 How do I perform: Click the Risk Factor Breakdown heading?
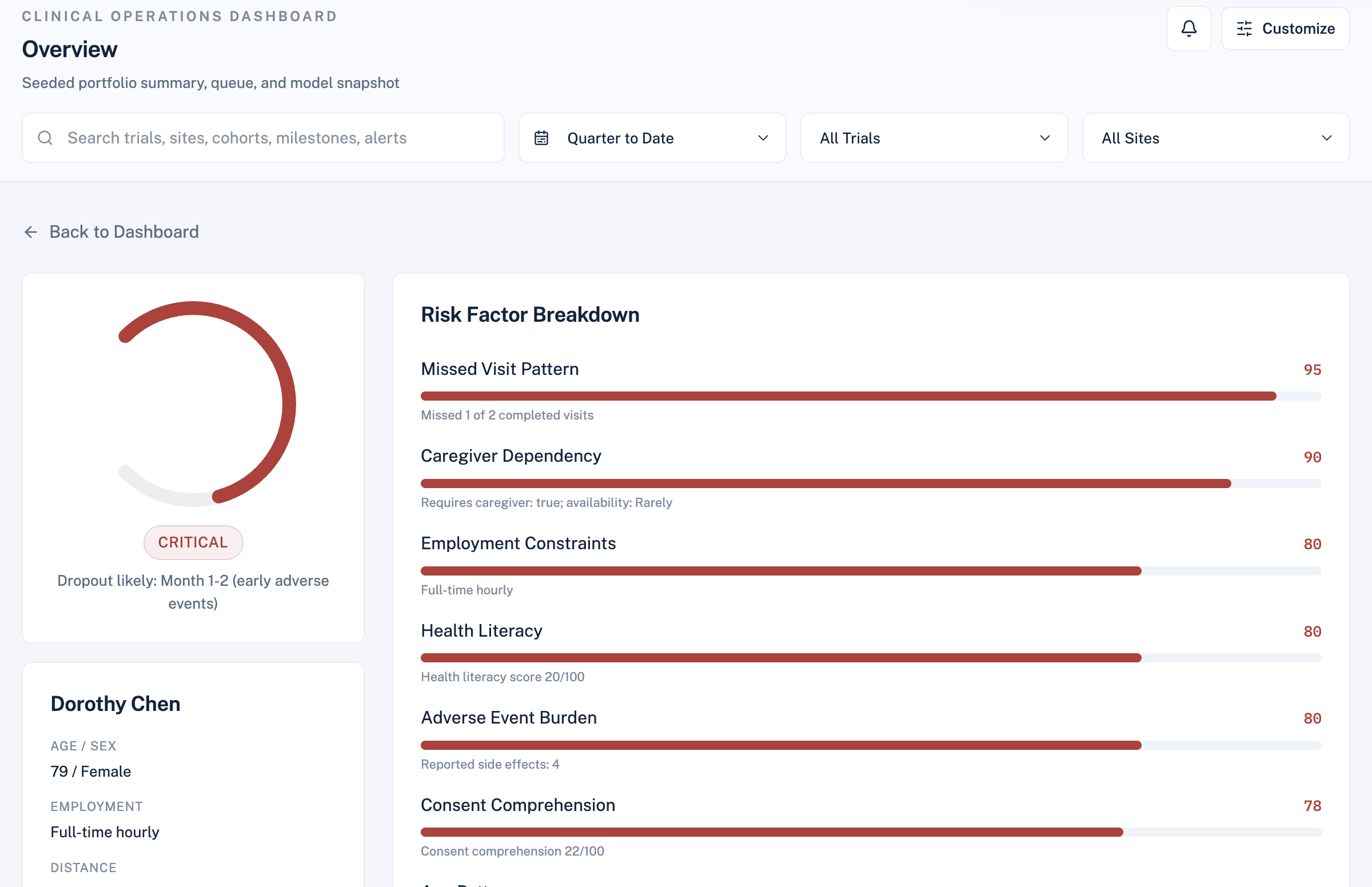click(529, 315)
